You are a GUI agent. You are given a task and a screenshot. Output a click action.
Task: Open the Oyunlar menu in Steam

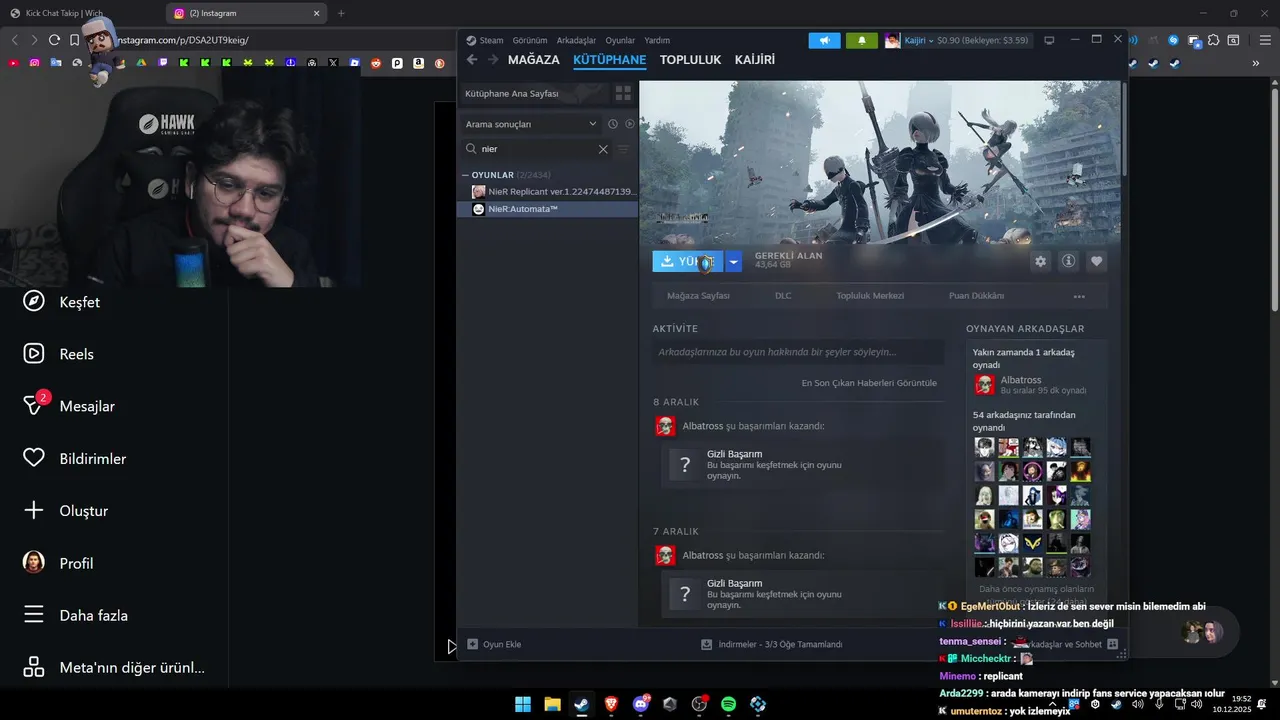pos(620,40)
